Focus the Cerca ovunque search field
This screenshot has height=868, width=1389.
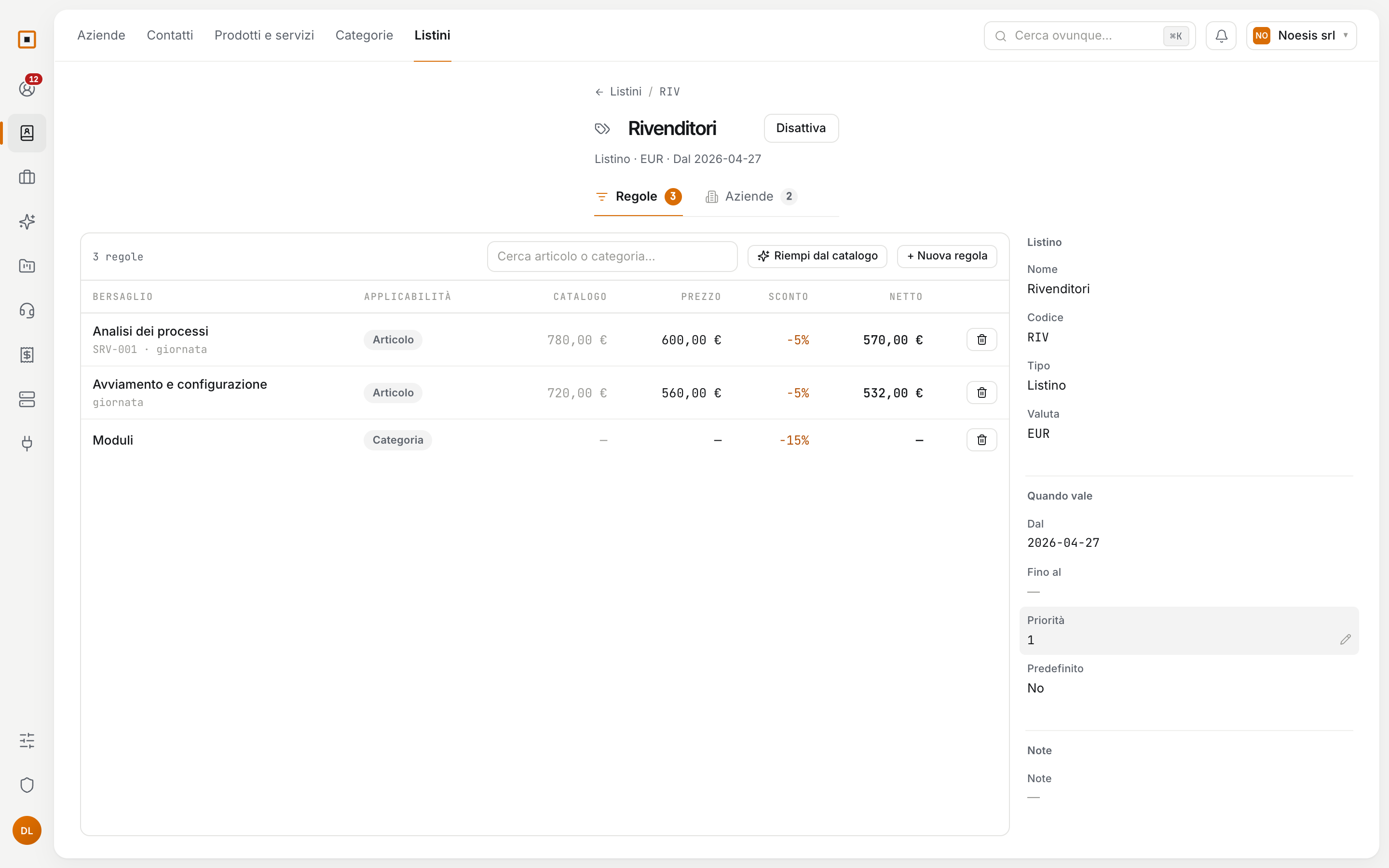tap(1089, 36)
